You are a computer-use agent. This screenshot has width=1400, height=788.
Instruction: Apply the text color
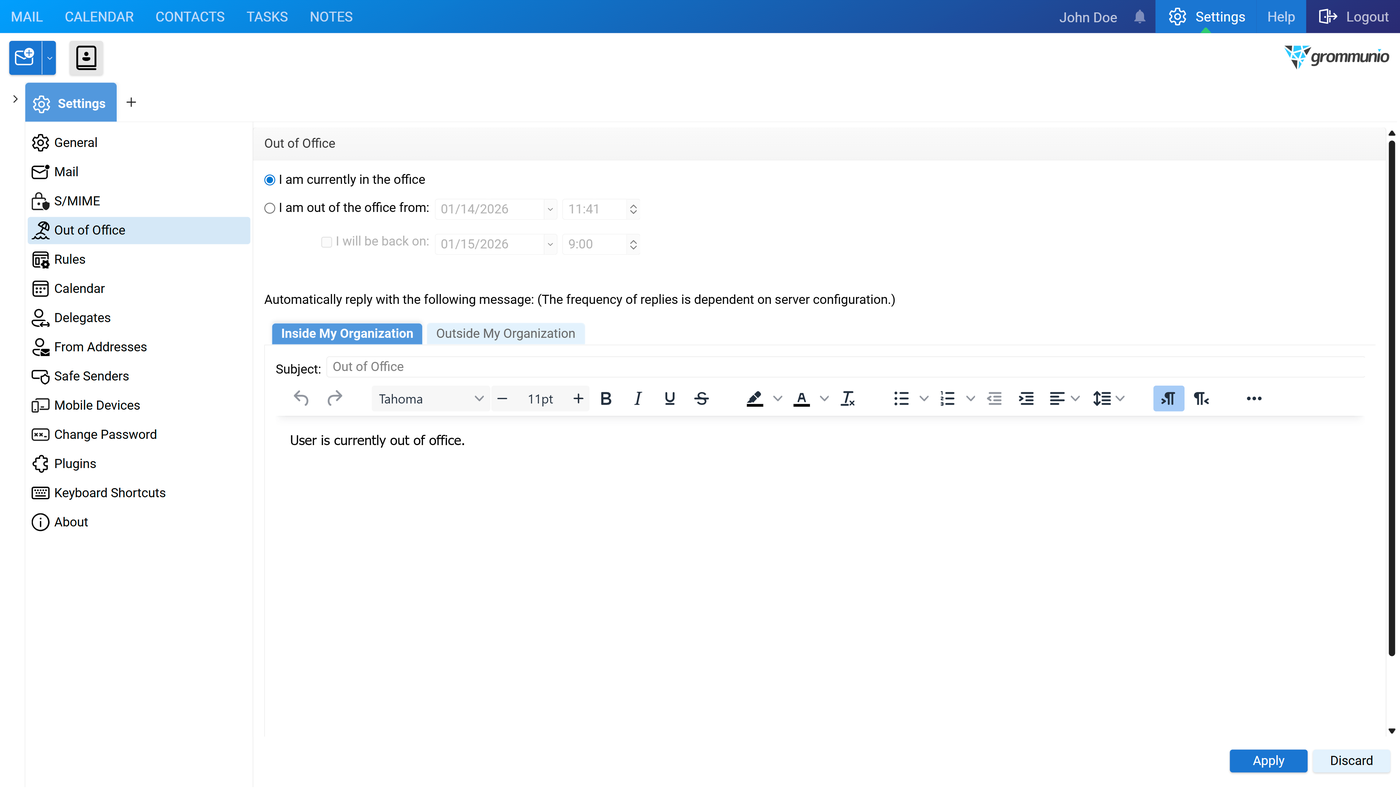tap(802, 399)
